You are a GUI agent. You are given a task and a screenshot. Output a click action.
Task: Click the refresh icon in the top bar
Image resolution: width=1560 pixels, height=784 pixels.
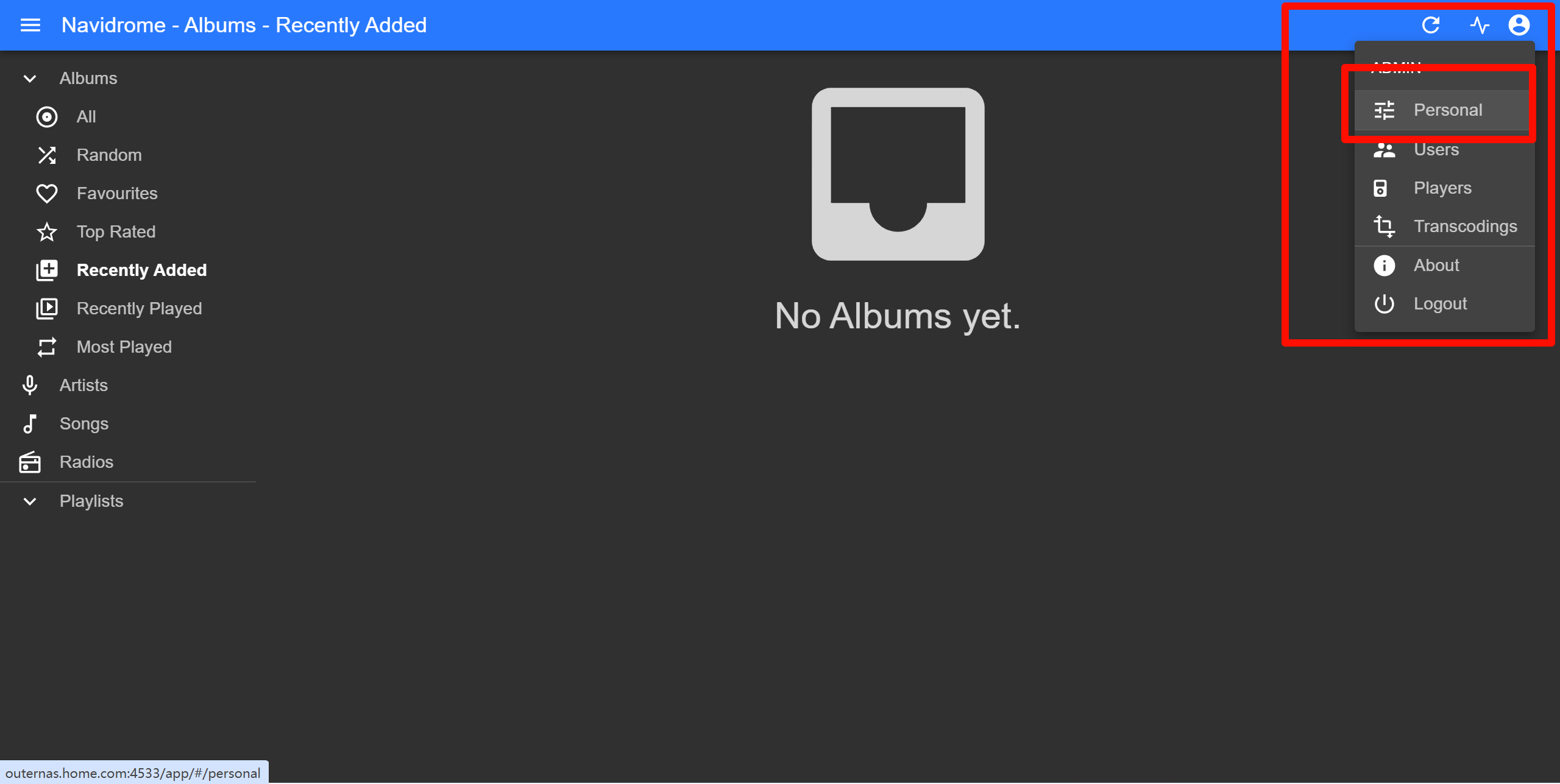[1430, 25]
